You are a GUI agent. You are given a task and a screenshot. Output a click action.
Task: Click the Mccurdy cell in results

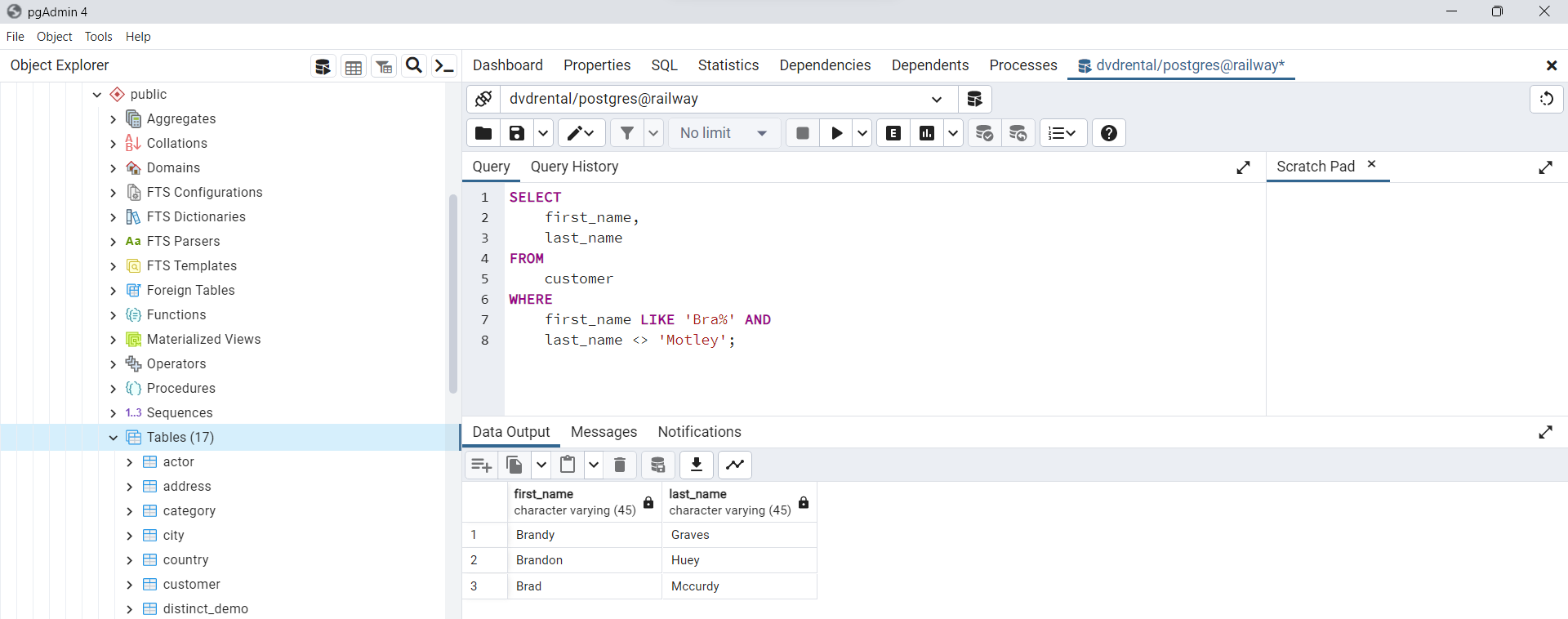click(738, 586)
